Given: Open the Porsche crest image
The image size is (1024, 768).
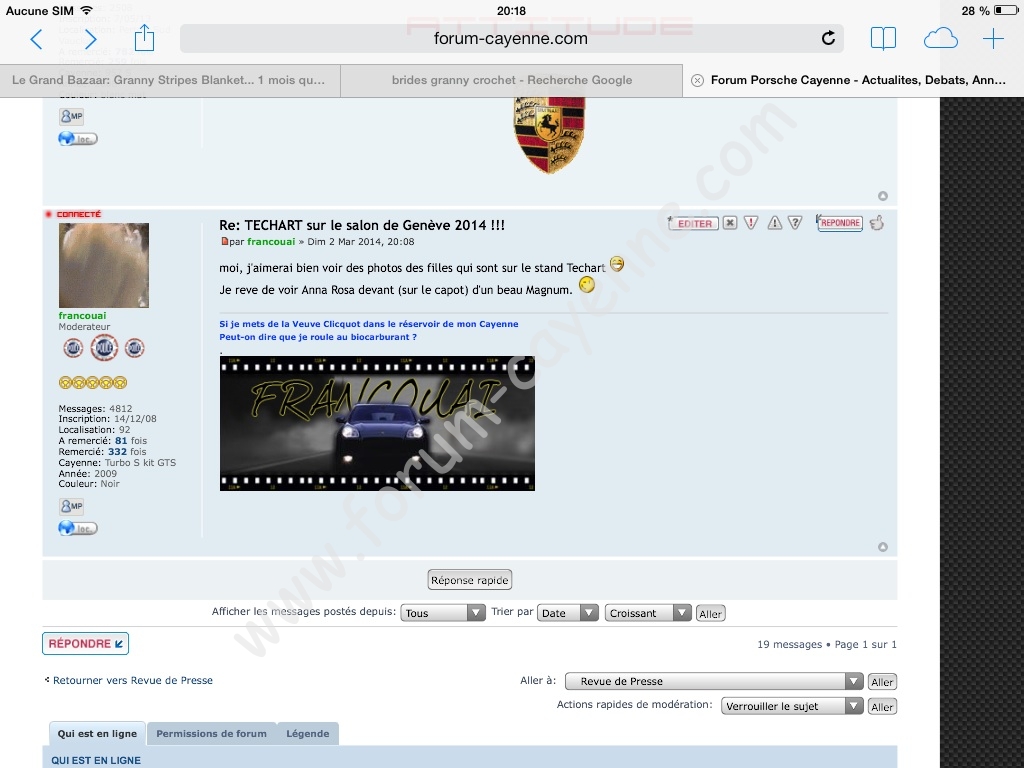Looking at the screenshot, I should pyautogui.click(x=549, y=135).
